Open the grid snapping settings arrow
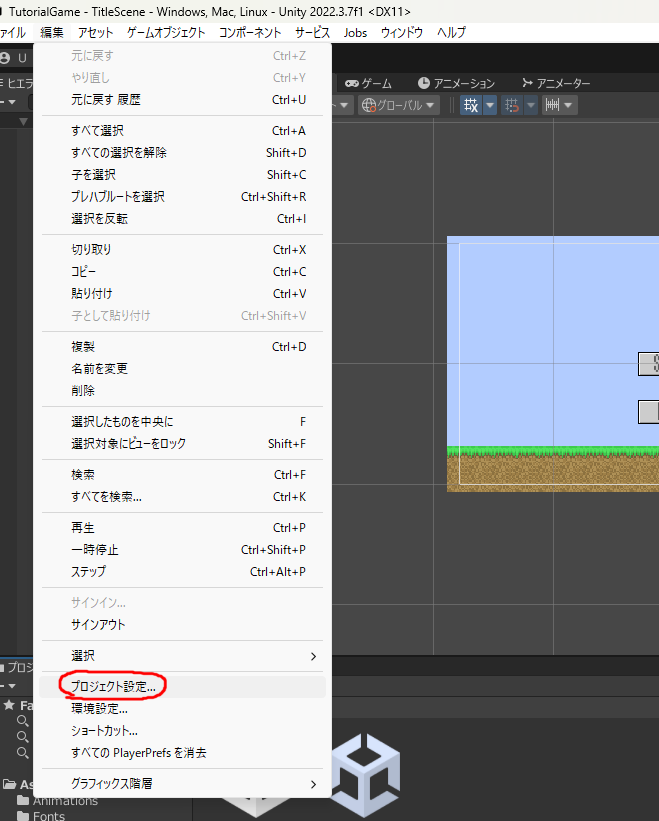Screen dimensions: 659x821 pos(531,105)
